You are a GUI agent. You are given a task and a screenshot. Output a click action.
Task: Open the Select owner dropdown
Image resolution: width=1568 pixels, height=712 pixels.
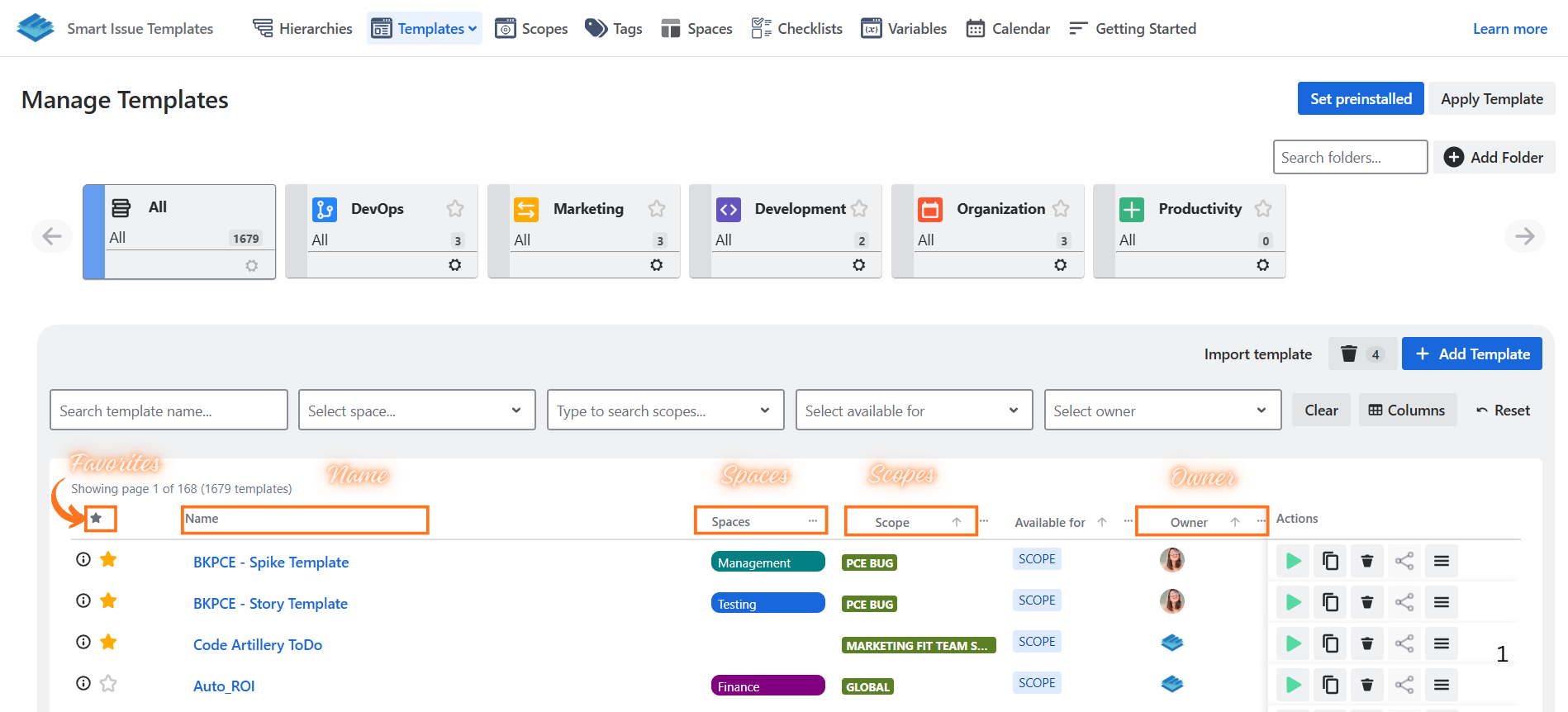[1163, 411]
